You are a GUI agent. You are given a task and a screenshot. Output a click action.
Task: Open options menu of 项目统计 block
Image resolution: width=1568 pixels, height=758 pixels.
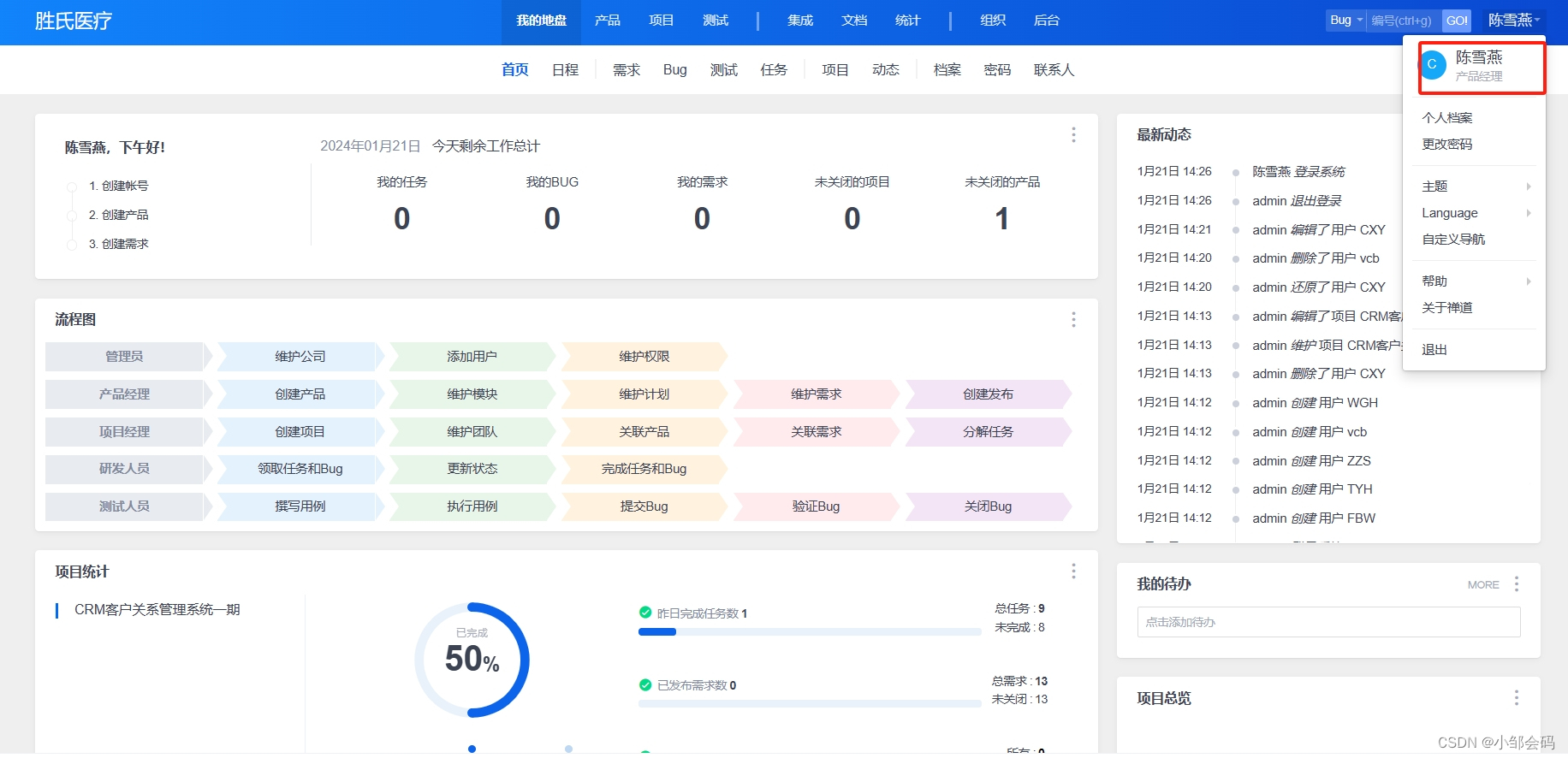coord(1073,571)
